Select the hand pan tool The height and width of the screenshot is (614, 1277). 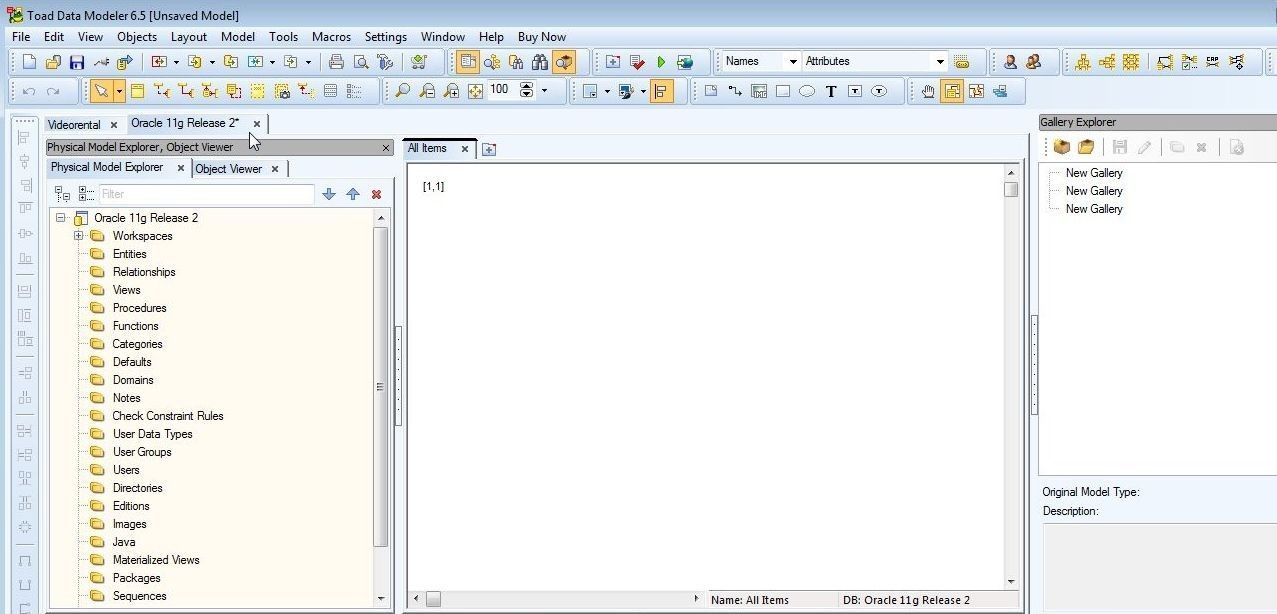928,91
